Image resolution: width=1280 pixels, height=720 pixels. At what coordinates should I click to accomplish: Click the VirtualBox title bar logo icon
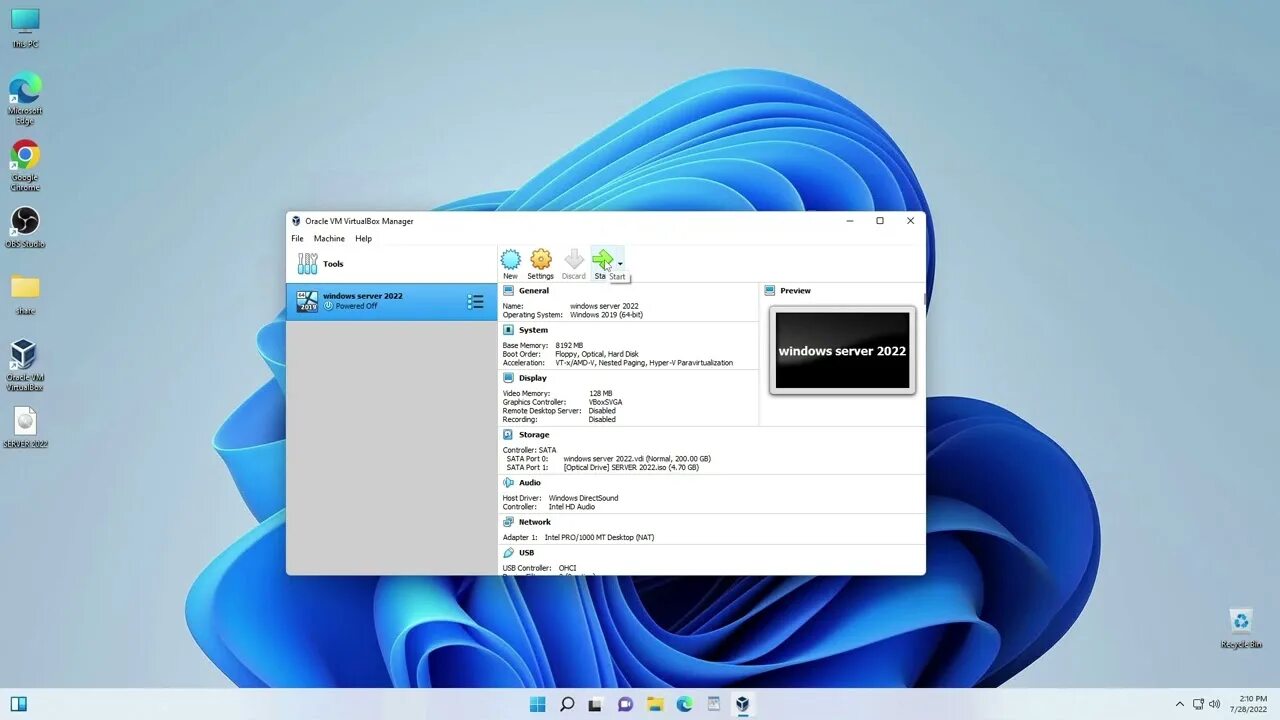[x=296, y=221]
